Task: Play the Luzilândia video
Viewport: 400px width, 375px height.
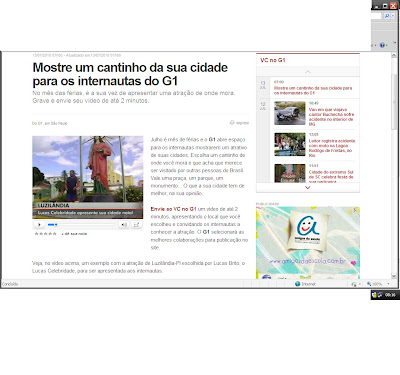Action: 39,225
